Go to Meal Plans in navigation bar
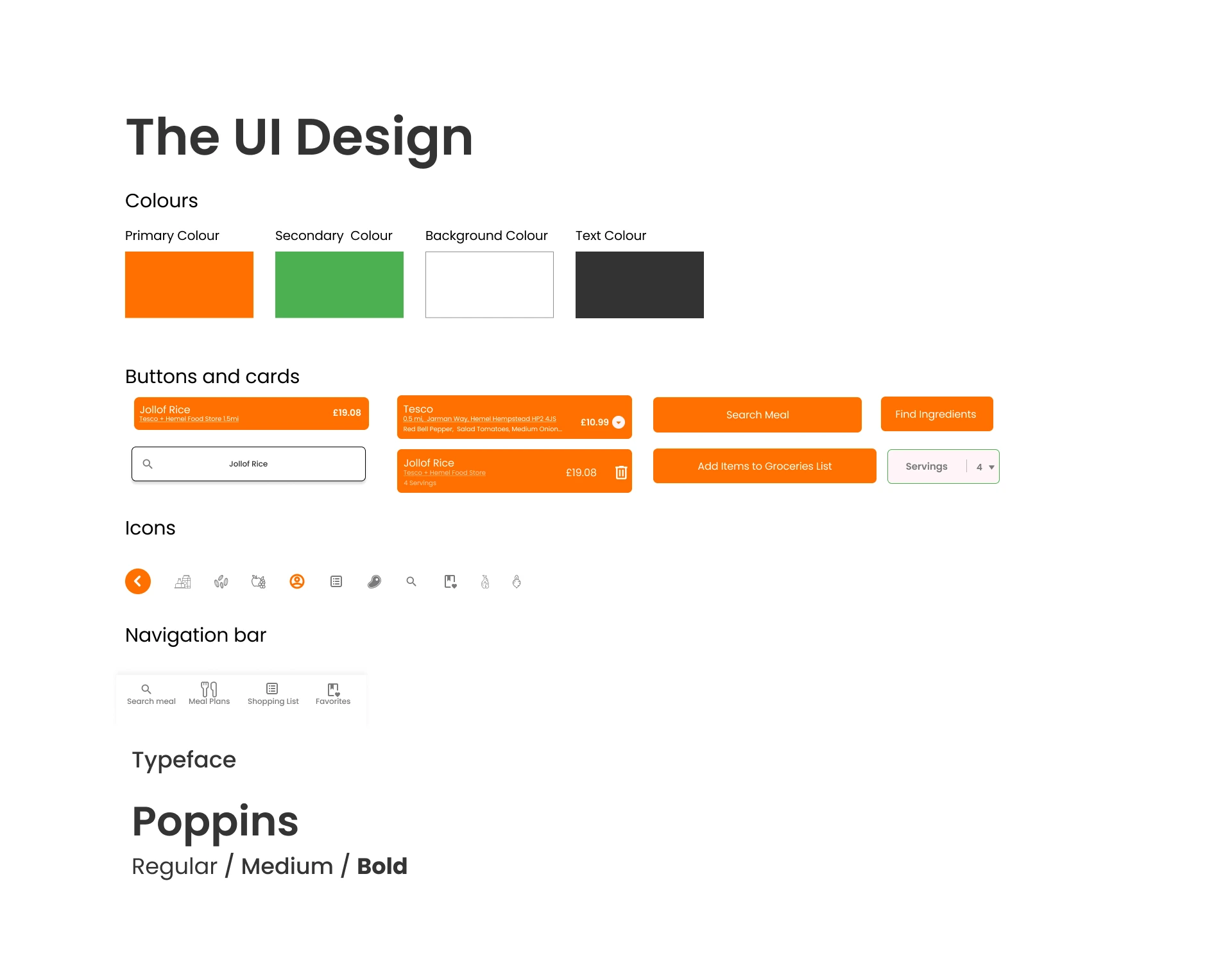Screen dimensions: 1232x976 (209, 693)
